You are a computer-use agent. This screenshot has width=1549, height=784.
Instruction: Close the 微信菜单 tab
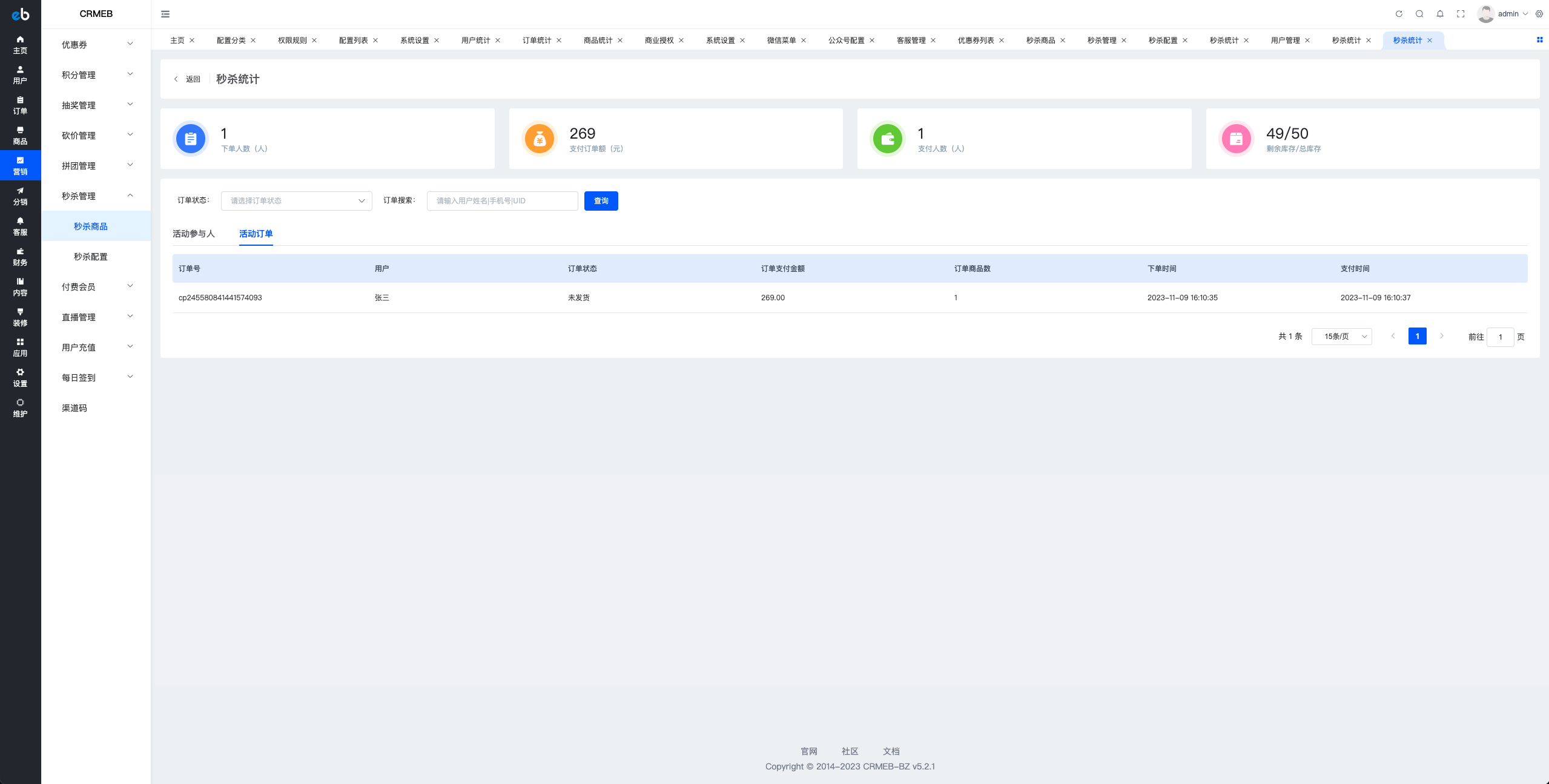pos(804,41)
